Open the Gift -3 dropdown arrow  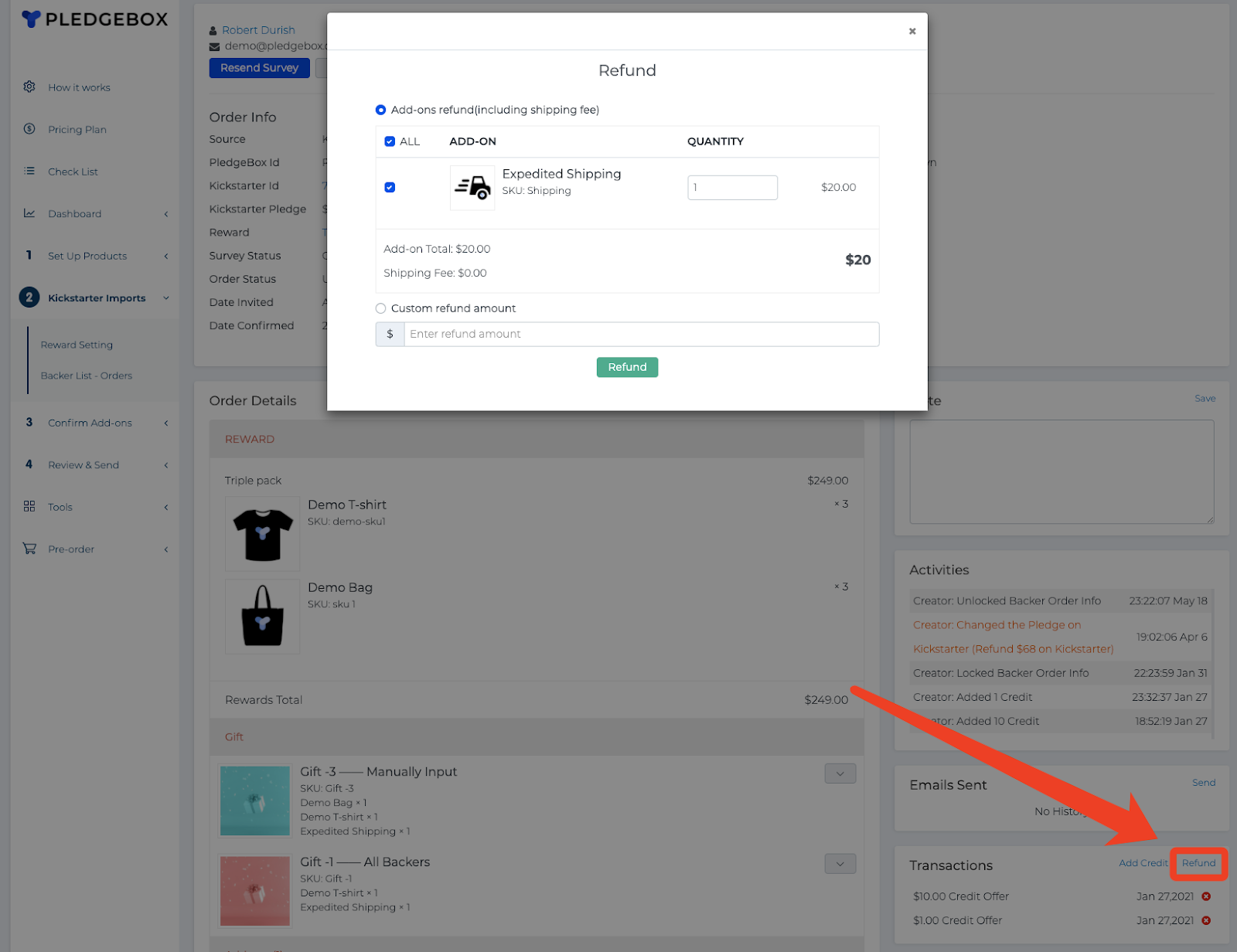(x=840, y=773)
